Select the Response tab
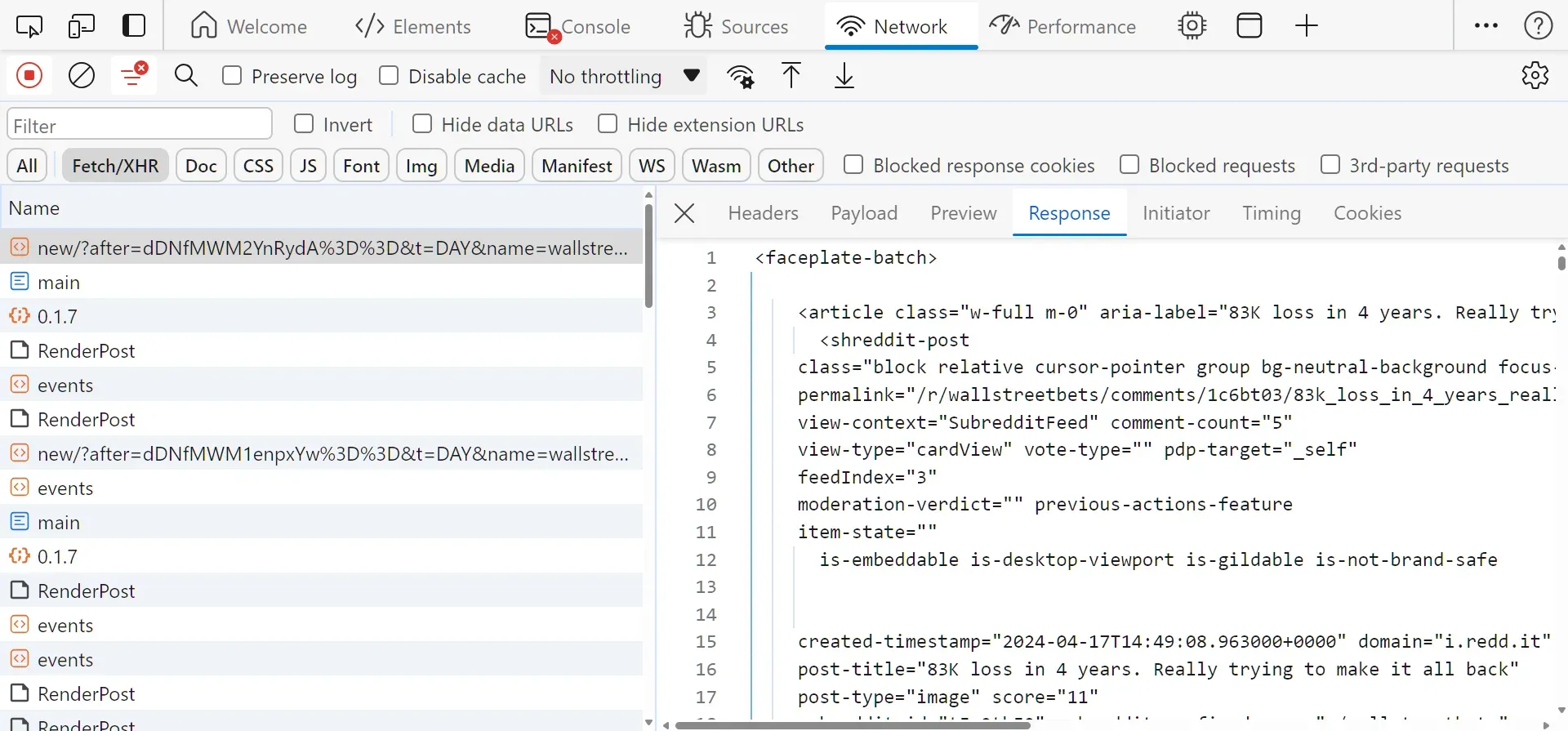1568x731 pixels. (1069, 213)
